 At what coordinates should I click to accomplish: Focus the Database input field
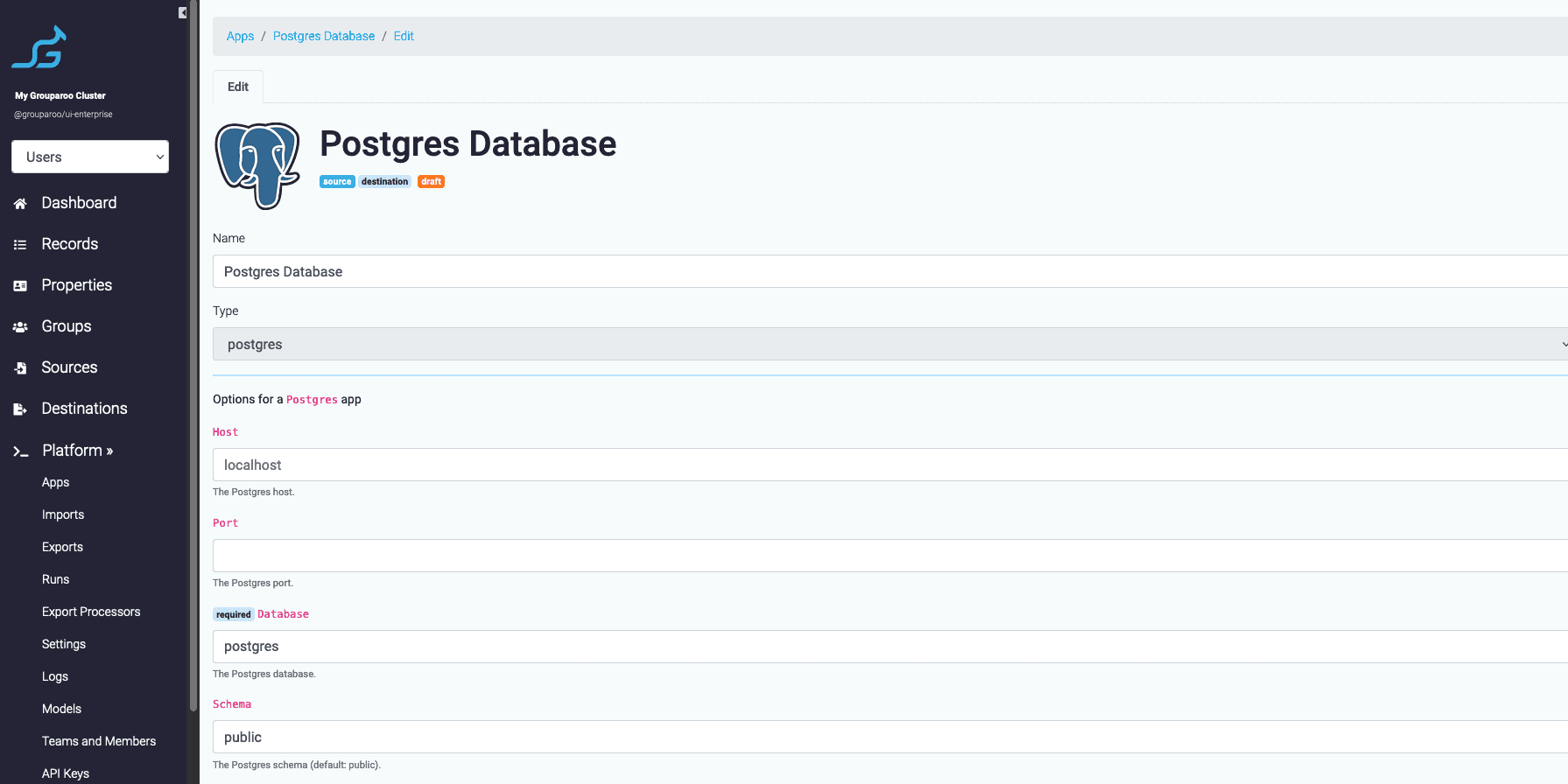coord(890,647)
